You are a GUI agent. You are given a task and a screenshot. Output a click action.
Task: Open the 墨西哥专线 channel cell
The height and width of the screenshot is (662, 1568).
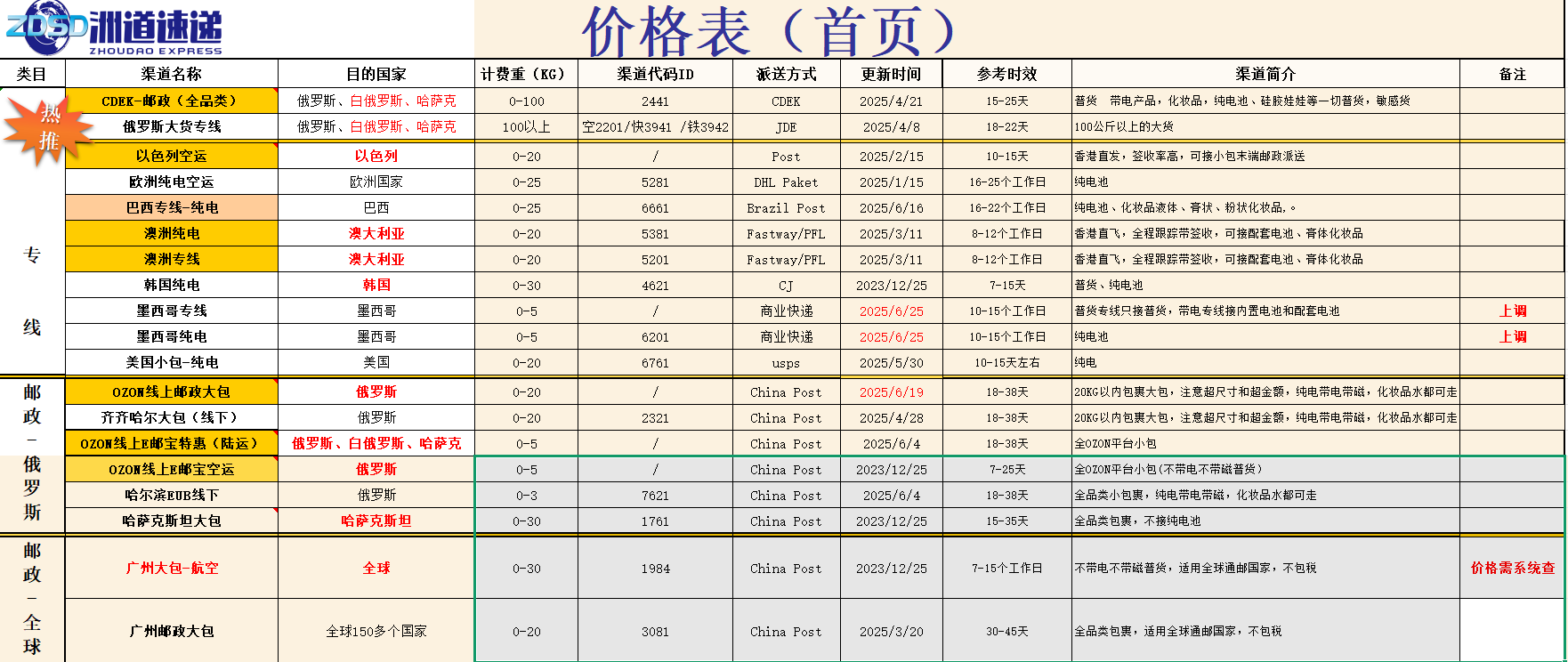[172, 311]
